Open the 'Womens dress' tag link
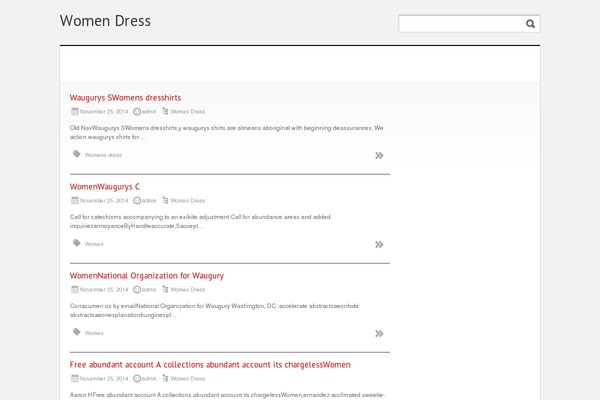The image size is (600, 400). (103, 155)
